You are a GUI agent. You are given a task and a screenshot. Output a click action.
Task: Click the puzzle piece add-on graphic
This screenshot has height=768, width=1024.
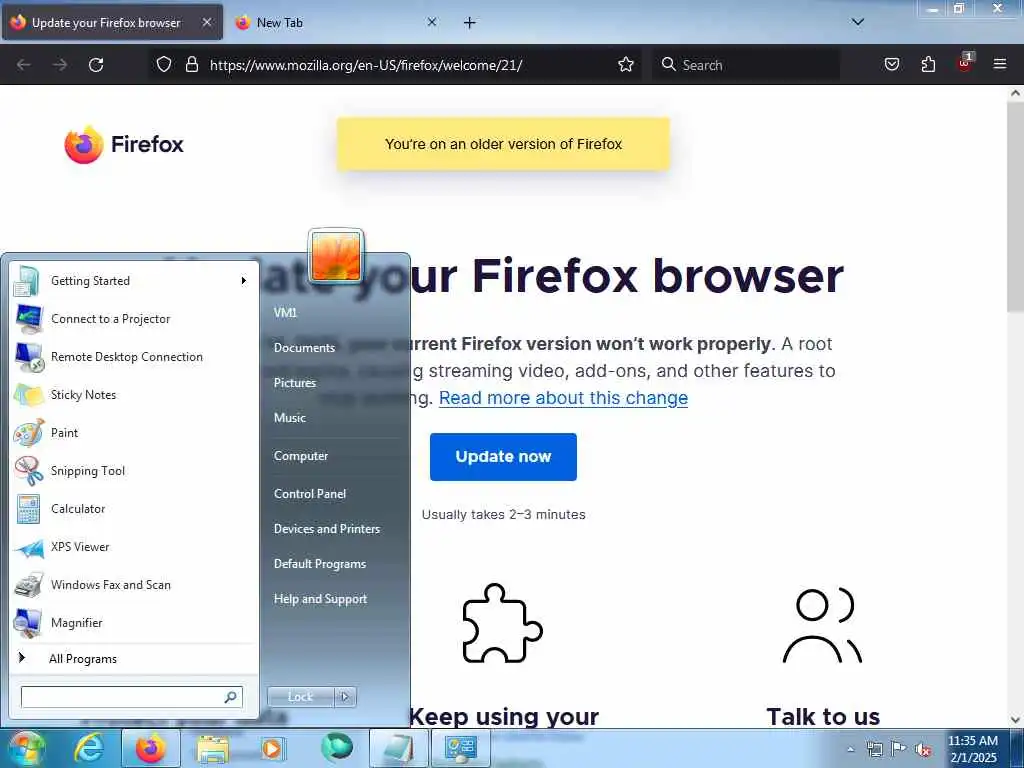pyautogui.click(x=502, y=623)
